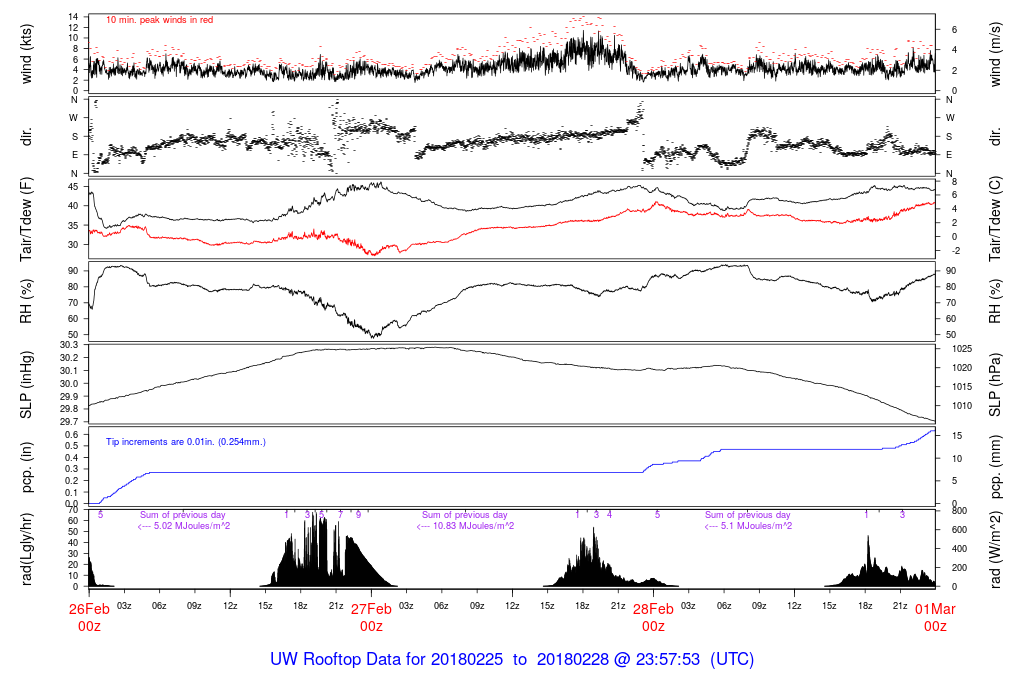Viewport: 1024px width, 700px height.
Task: Click the 'rad (W/m^2)' axis label
Action: point(995,549)
